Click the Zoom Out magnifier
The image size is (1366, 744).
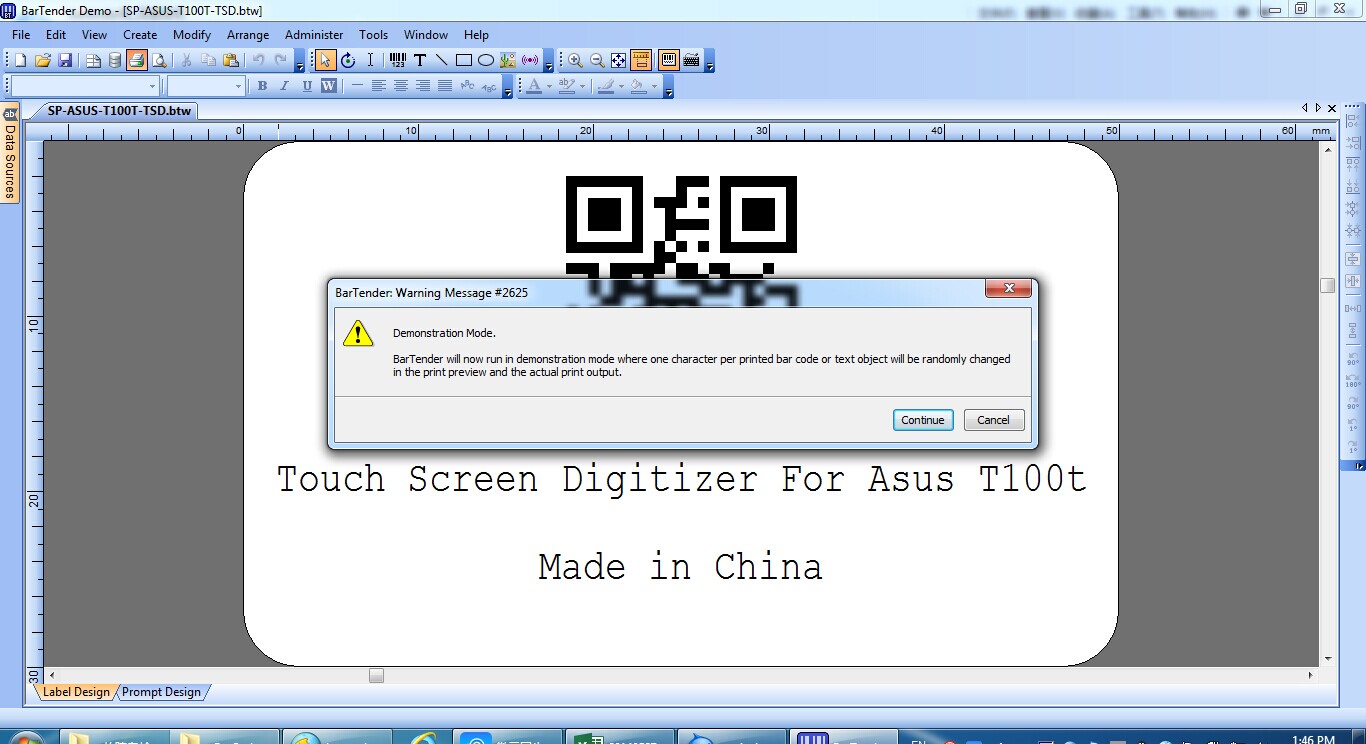597,61
